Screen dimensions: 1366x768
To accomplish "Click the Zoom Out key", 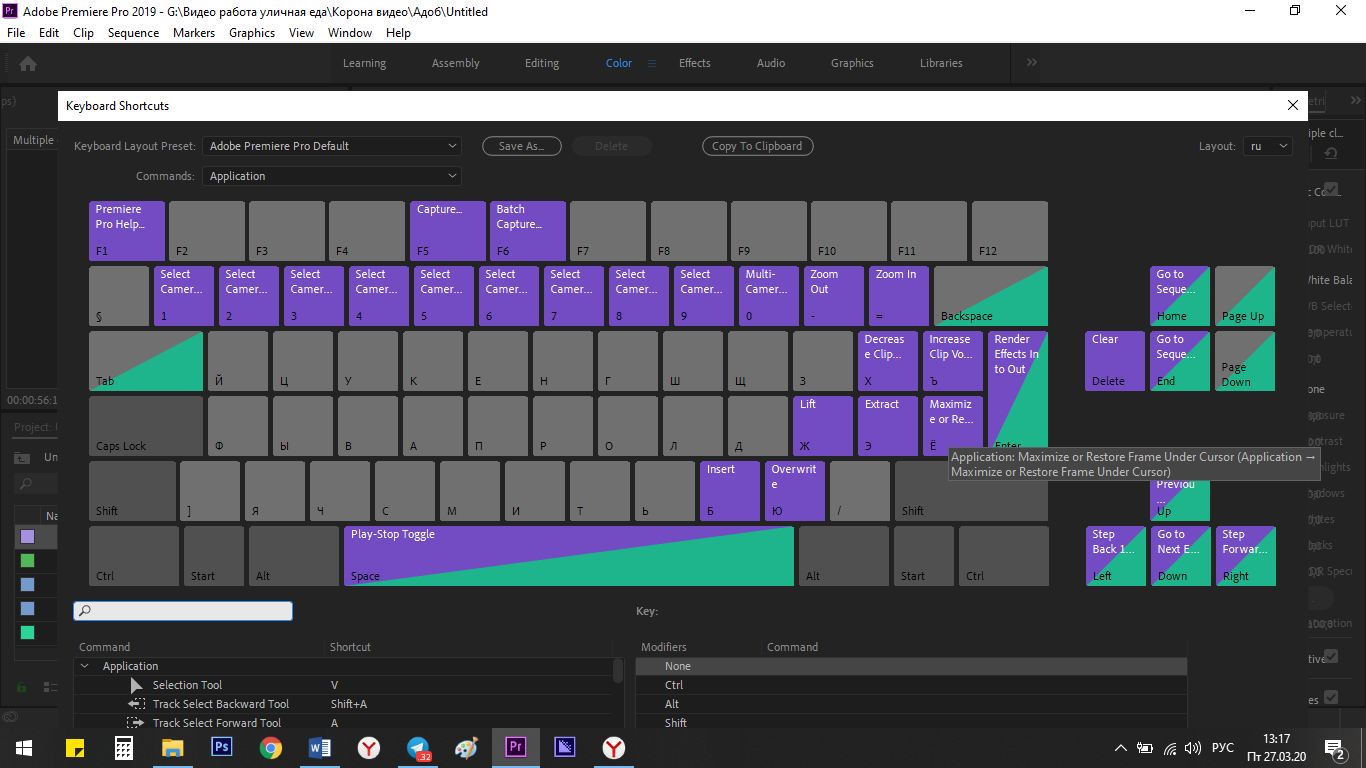I will 833,296.
